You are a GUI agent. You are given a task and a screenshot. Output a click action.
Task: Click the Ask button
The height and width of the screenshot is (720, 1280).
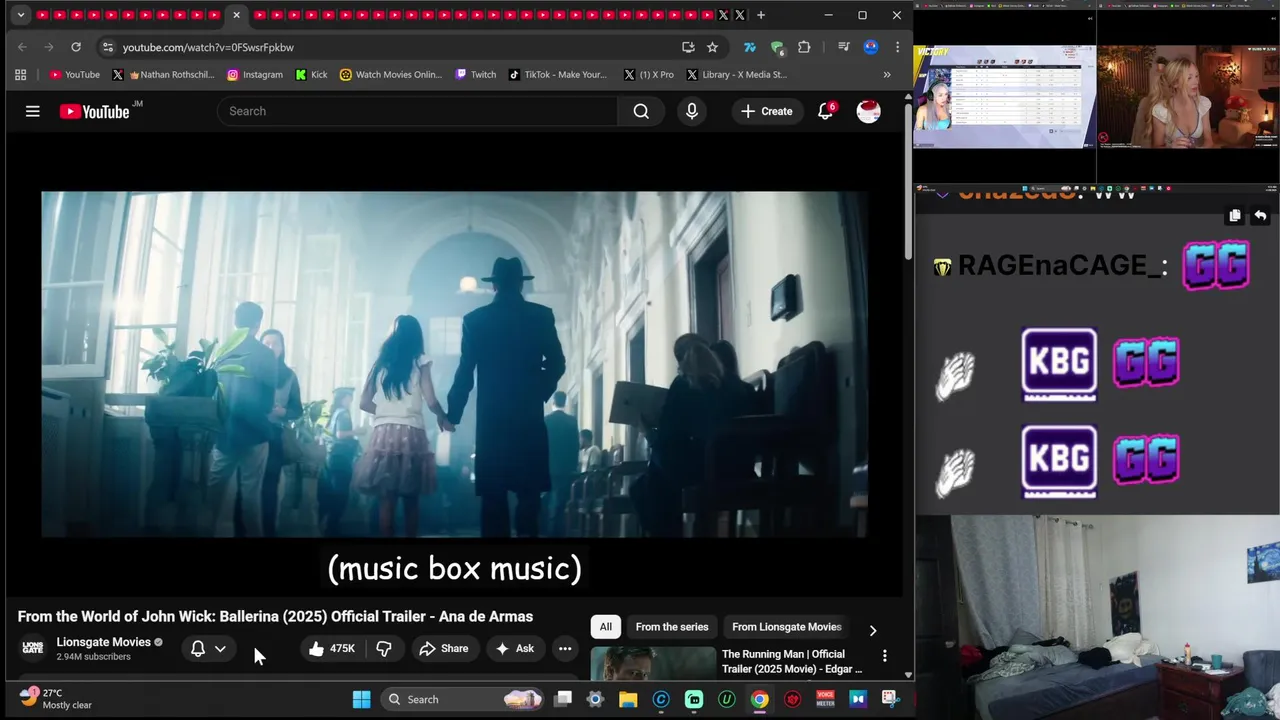(x=515, y=648)
